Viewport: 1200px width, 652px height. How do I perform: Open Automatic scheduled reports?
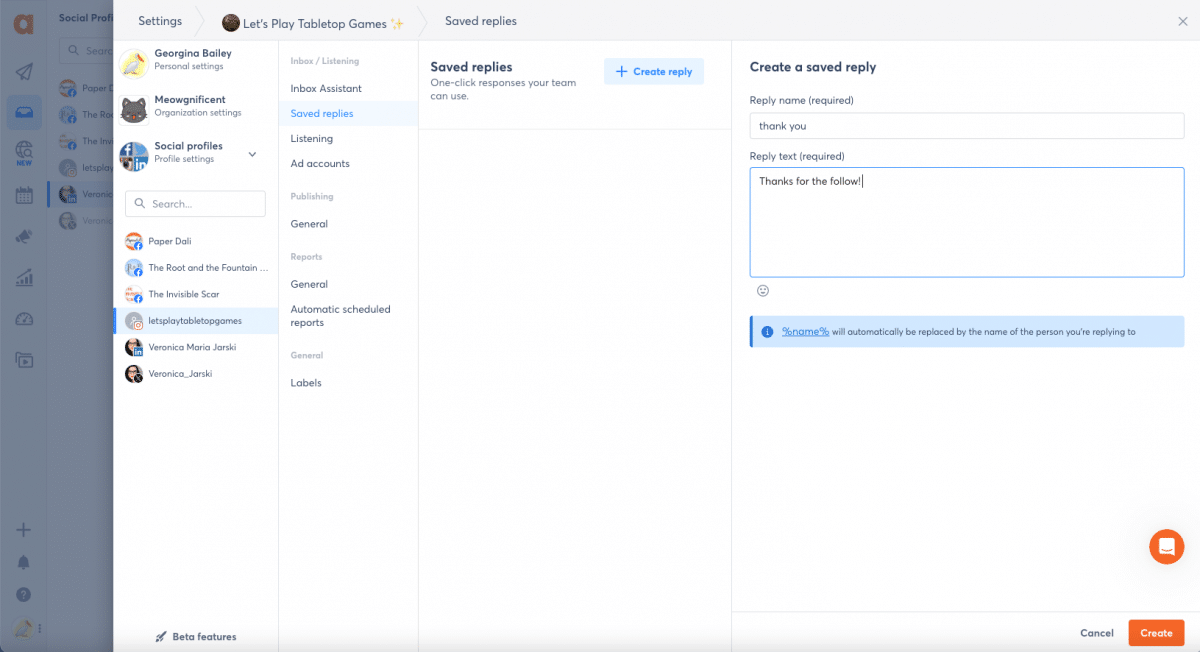[340, 316]
